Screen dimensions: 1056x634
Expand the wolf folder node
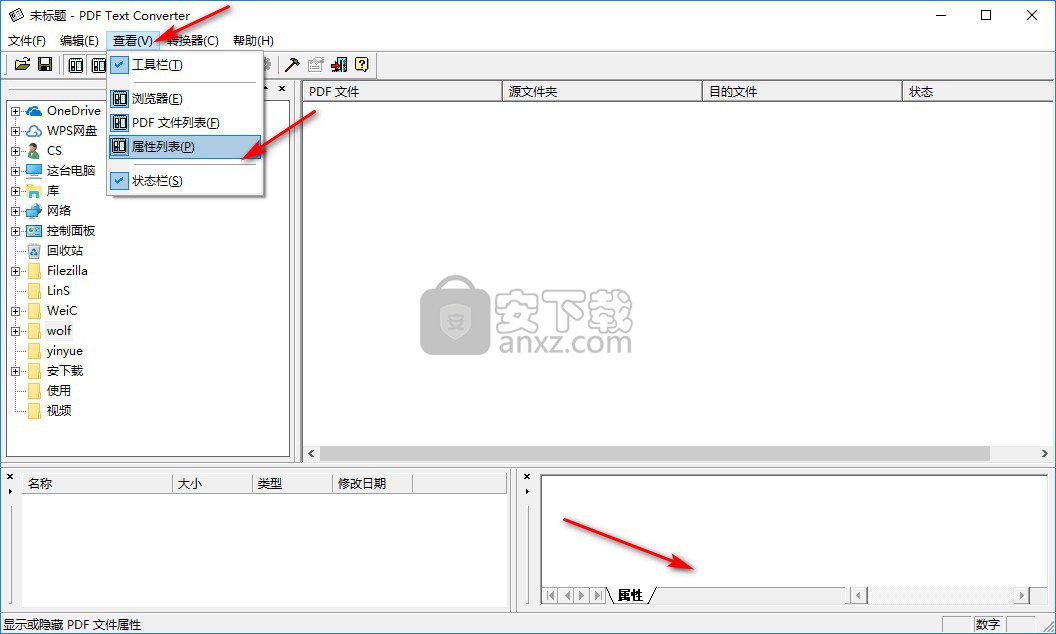pos(15,331)
